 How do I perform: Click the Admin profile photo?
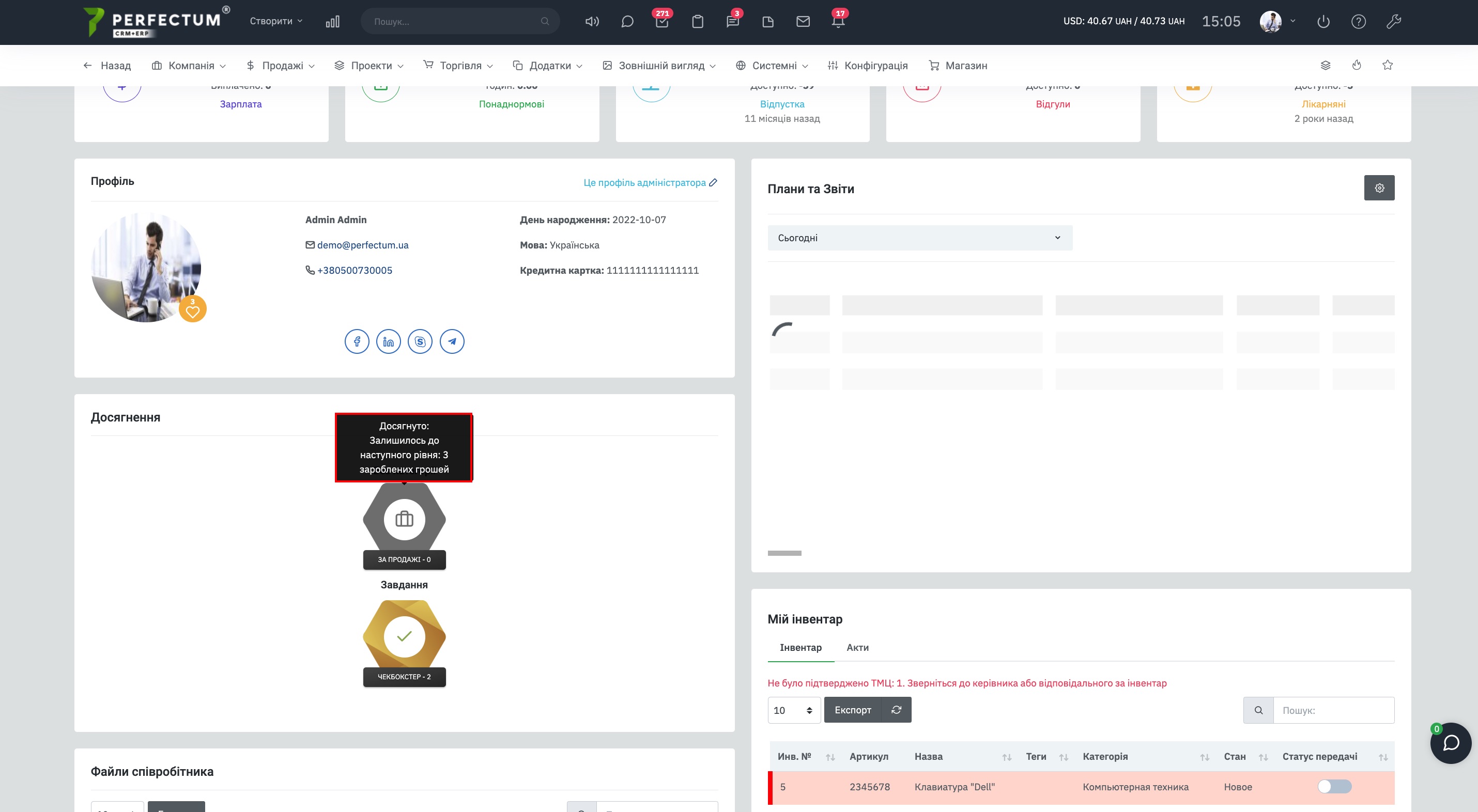click(146, 267)
